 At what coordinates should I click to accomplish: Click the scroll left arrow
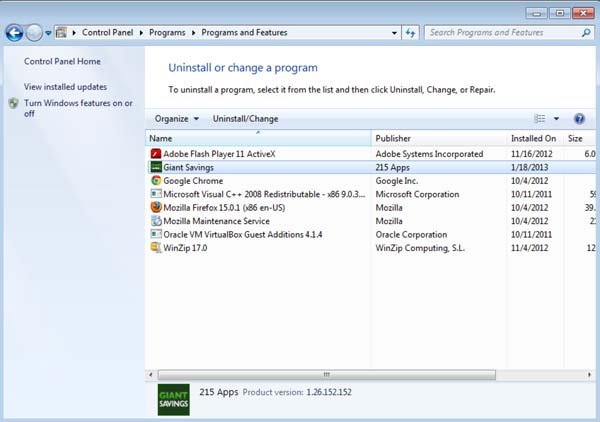click(151, 375)
